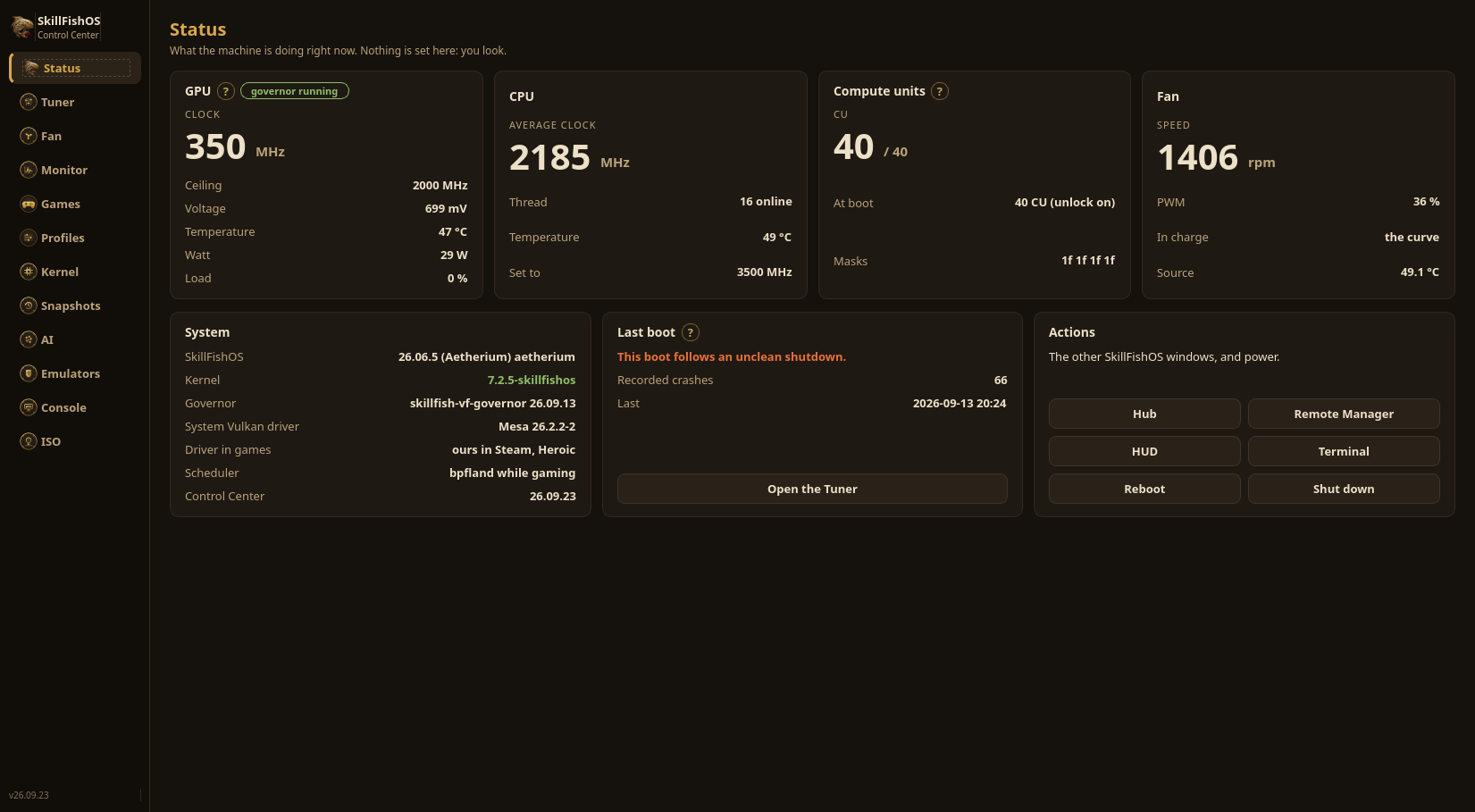Click the fan source 49.1 °C value
This screenshot has height=812, width=1475.
coord(1420,272)
